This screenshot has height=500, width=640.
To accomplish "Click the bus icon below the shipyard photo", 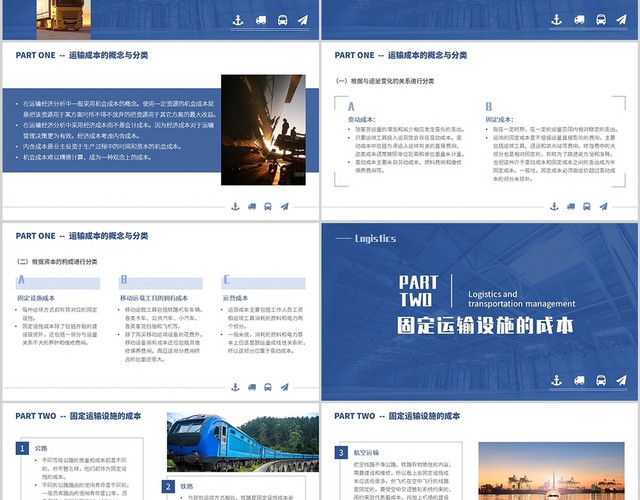I will point(268,207).
